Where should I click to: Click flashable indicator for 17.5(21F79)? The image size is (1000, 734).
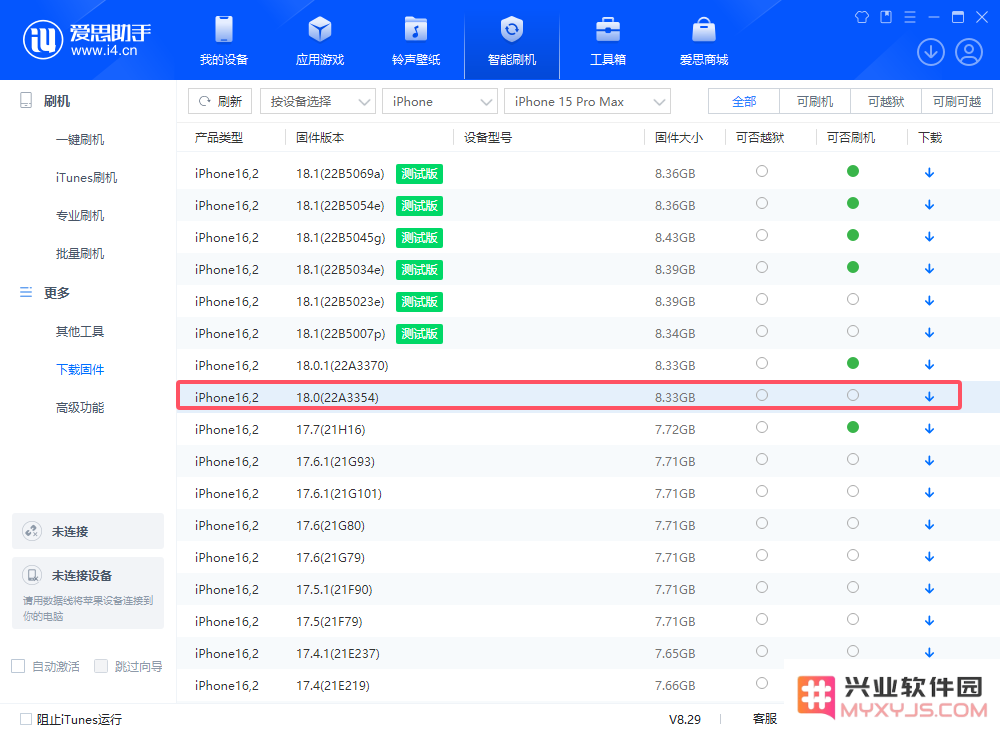(x=853, y=619)
